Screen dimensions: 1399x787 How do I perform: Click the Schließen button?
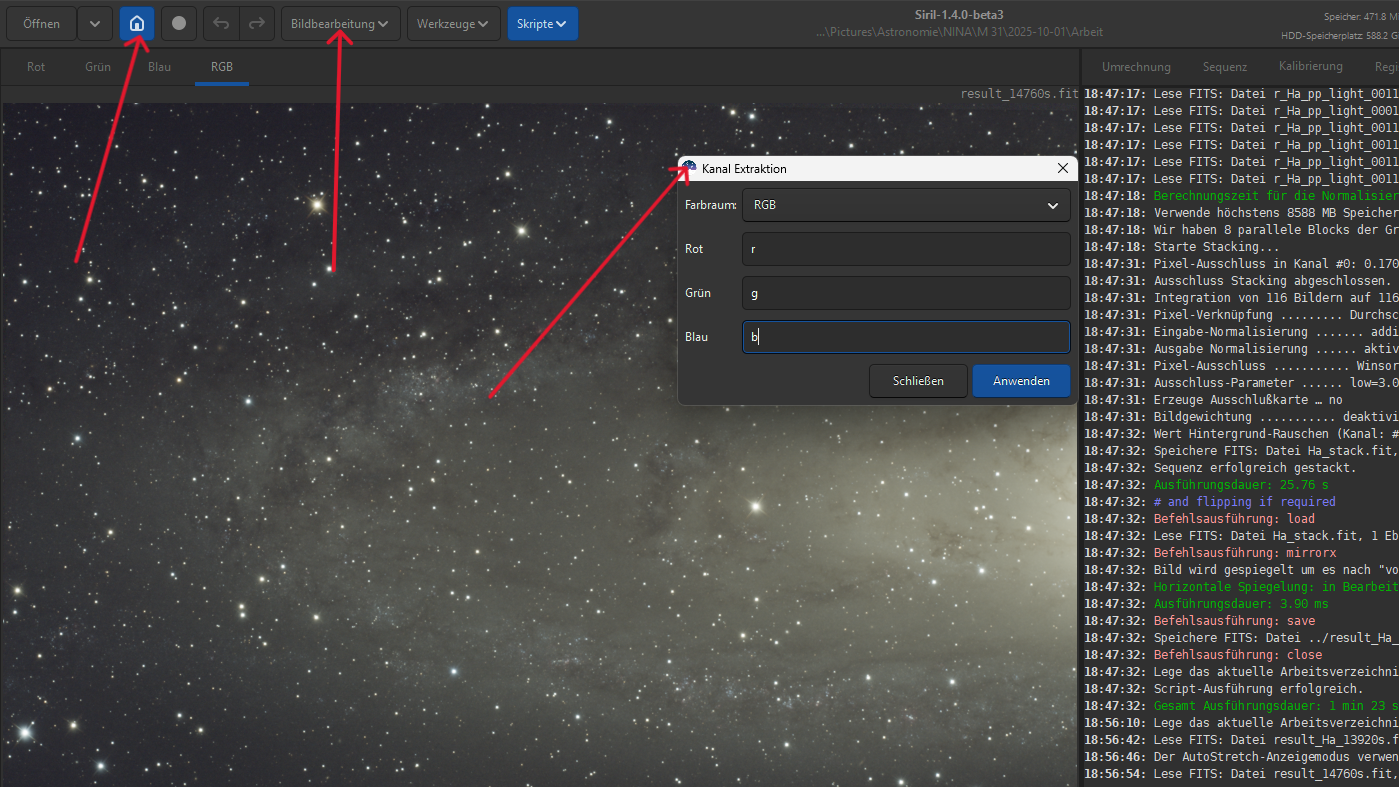pyautogui.click(x=918, y=381)
